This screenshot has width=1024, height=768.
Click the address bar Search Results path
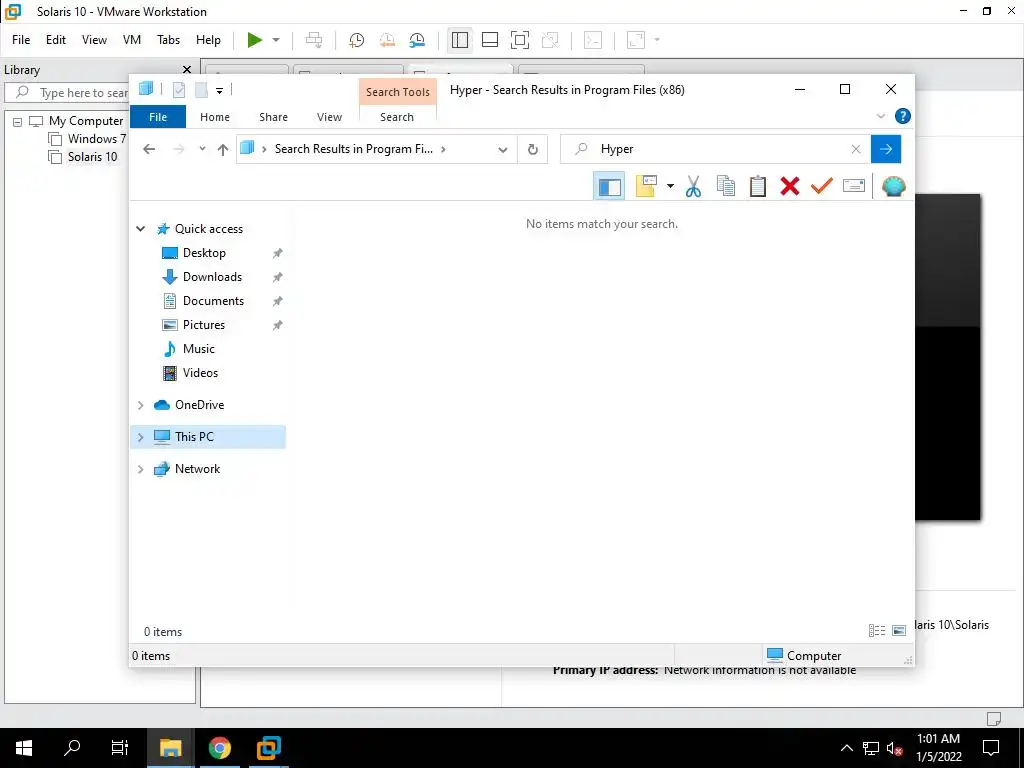(x=353, y=149)
